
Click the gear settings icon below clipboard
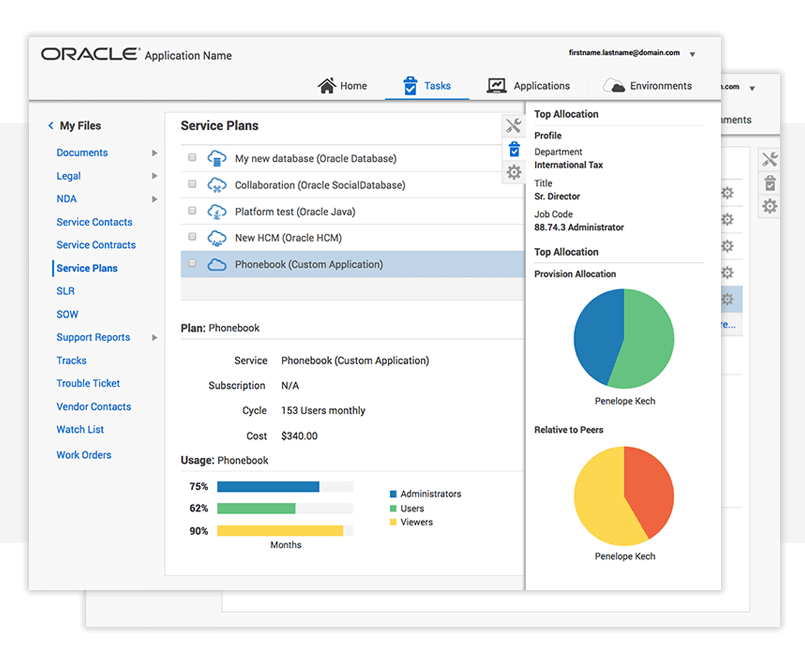513,172
